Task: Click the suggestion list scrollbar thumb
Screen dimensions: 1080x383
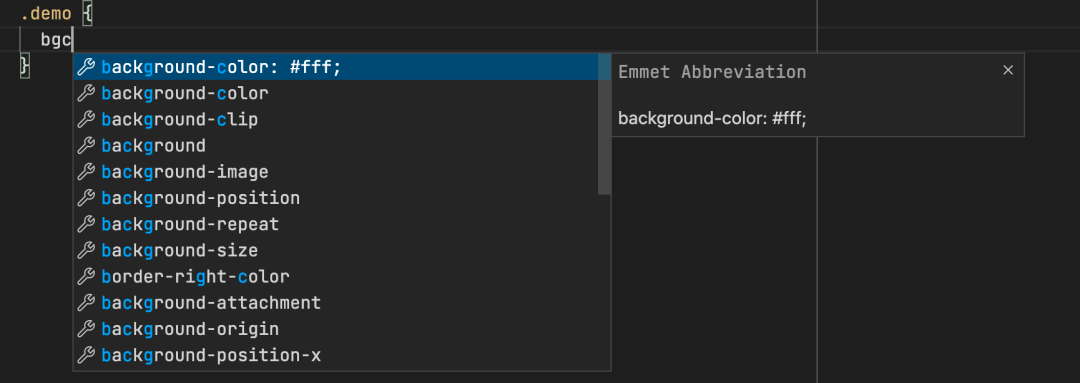Action: click(604, 124)
